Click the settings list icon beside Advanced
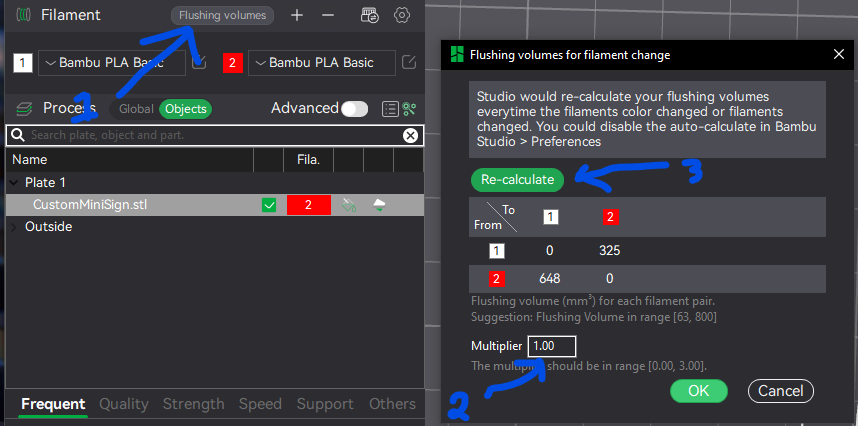 (x=389, y=108)
